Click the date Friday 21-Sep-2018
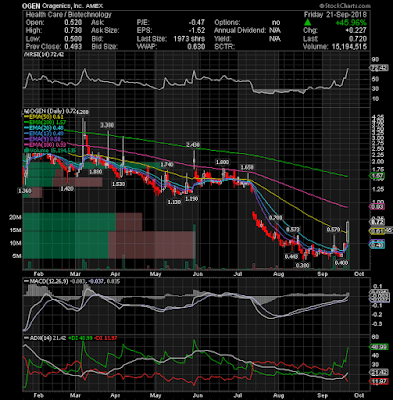This screenshot has width=393, height=400. point(335,15)
